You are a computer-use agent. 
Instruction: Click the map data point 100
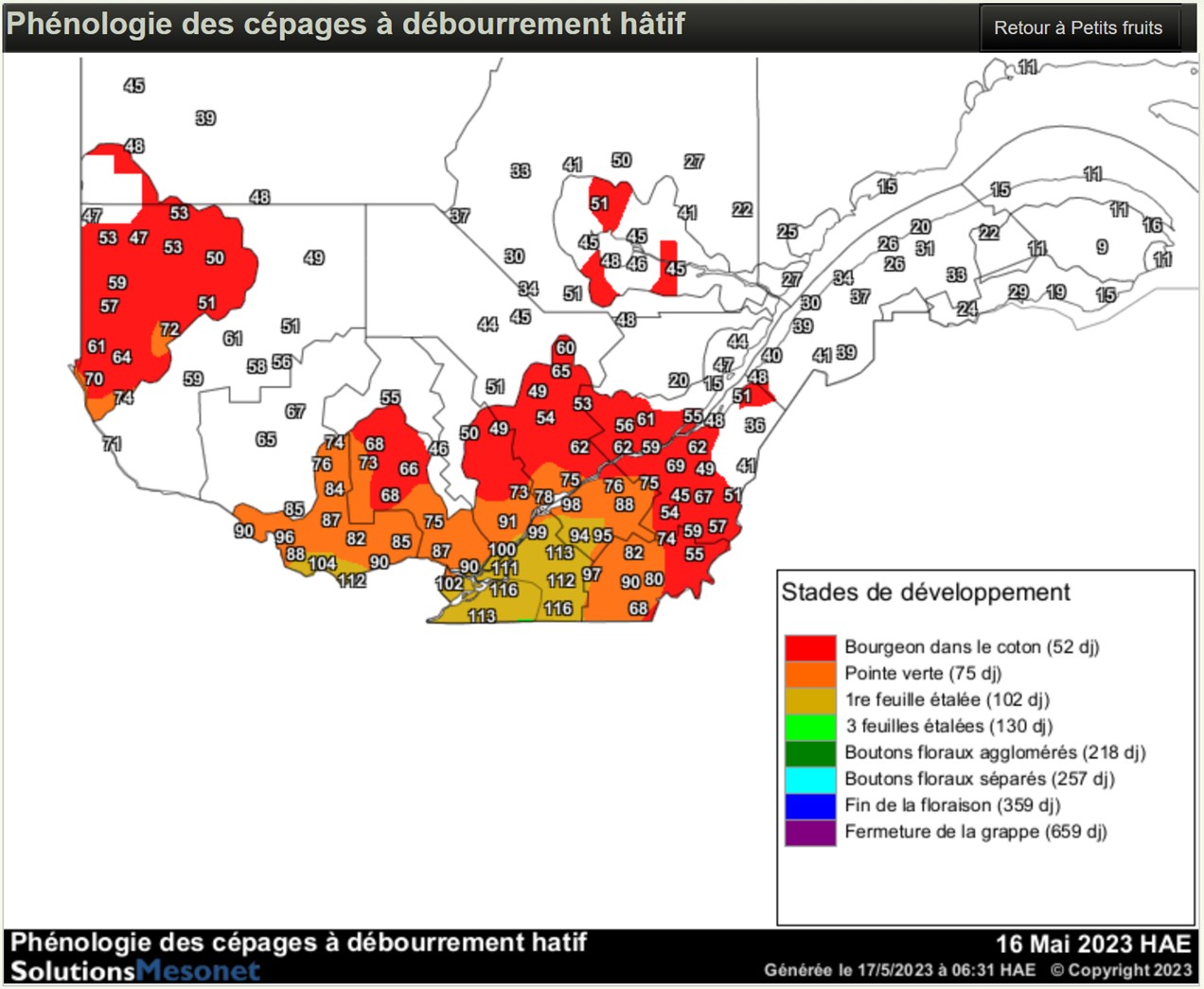pos(502,549)
